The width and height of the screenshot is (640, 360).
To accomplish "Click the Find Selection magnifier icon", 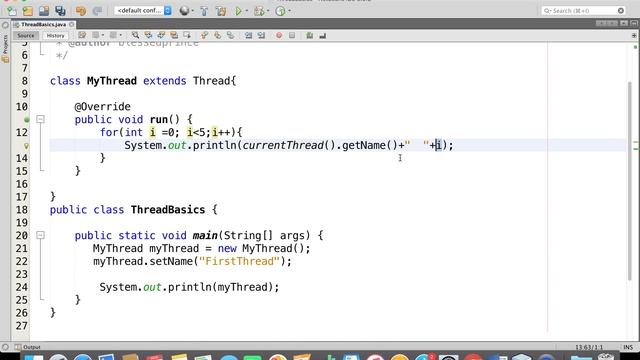I will 135,36.
